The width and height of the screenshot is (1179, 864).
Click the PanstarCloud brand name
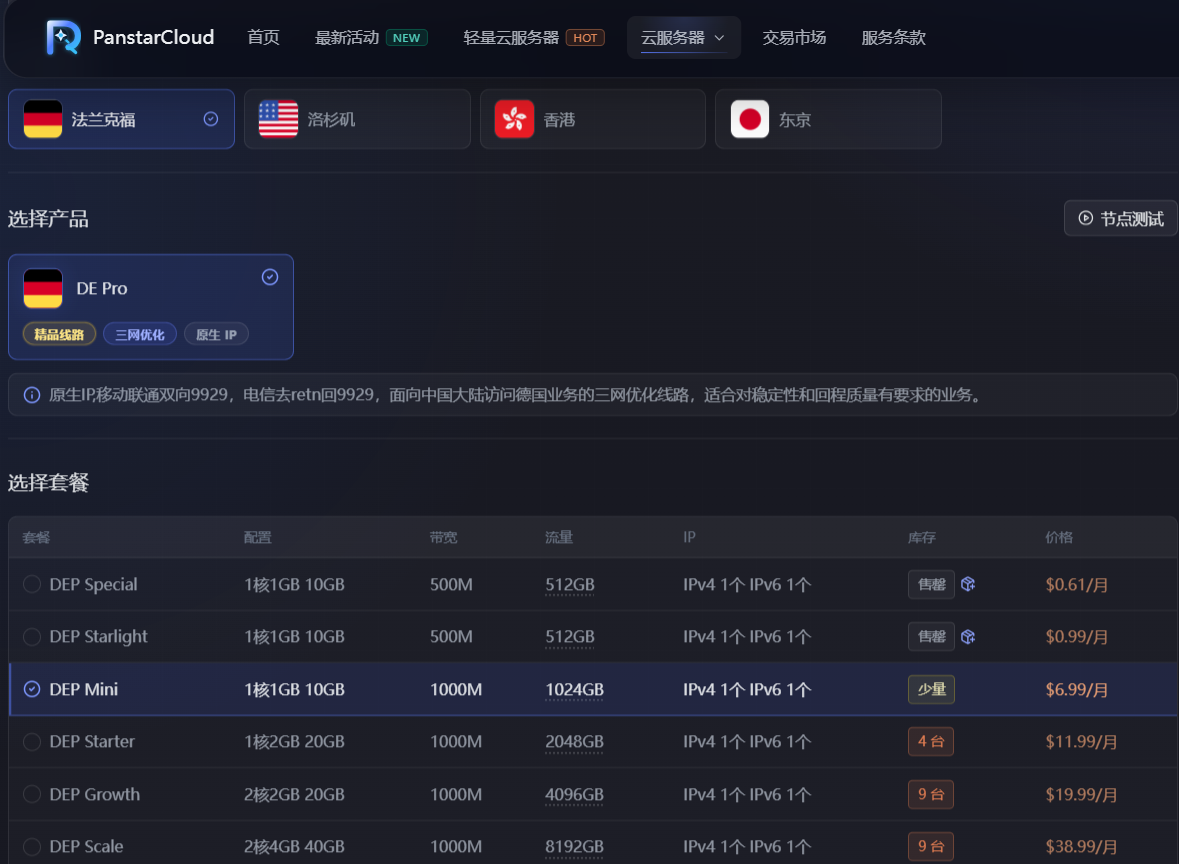tap(153, 38)
